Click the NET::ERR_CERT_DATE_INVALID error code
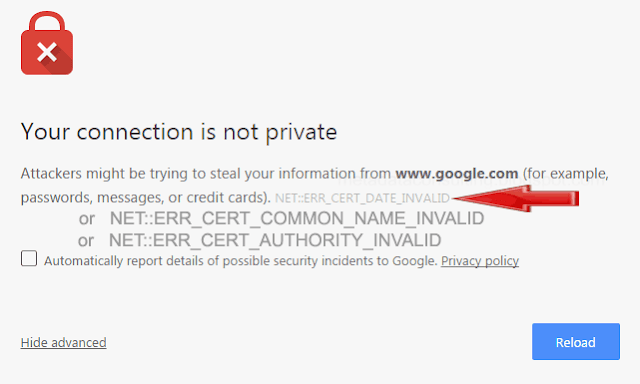The width and height of the screenshot is (640, 384). (362, 198)
